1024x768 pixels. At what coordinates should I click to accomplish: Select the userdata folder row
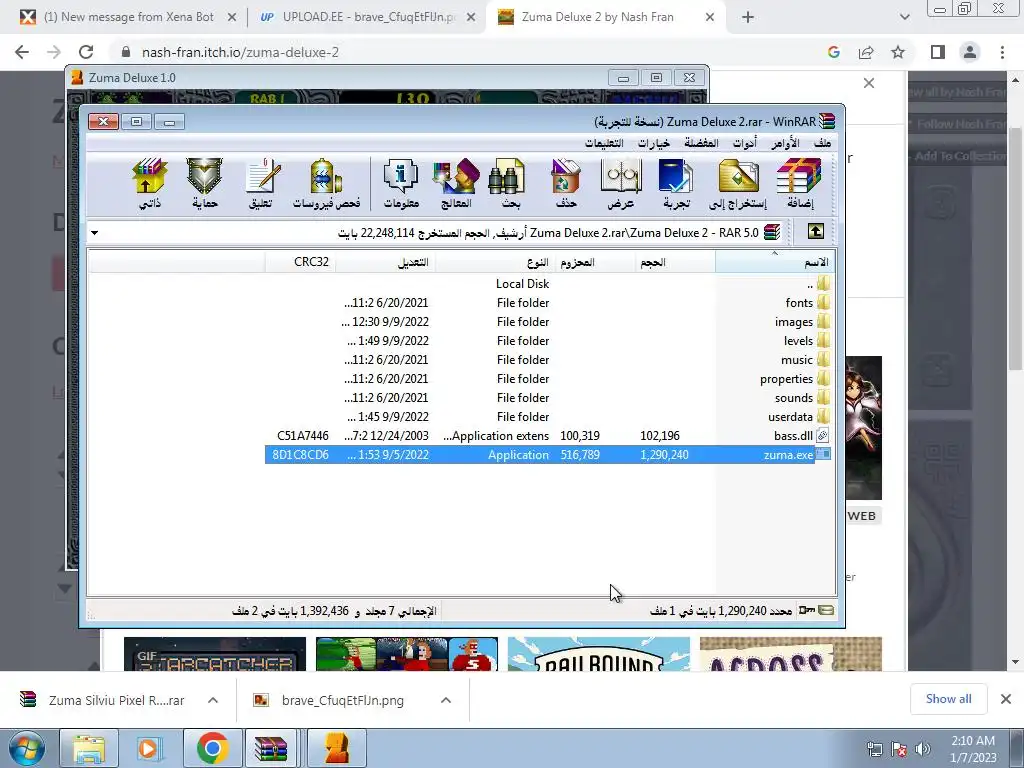(548, 416)
